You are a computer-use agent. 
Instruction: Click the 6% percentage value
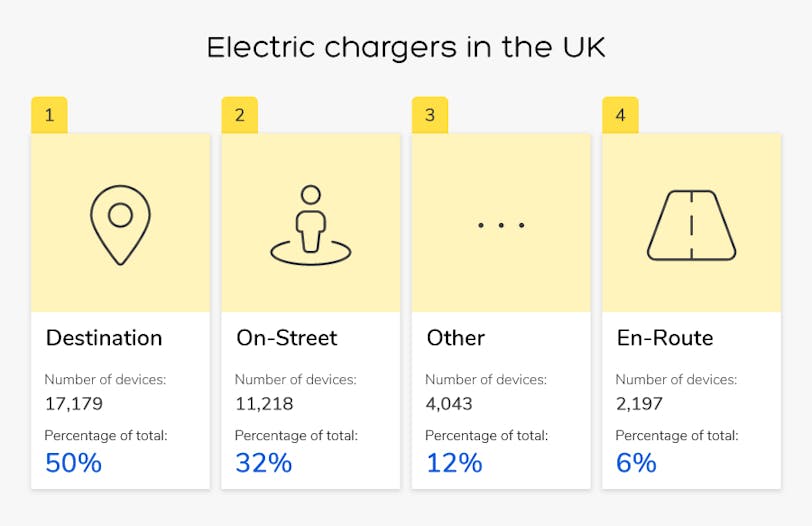[636, 463]
